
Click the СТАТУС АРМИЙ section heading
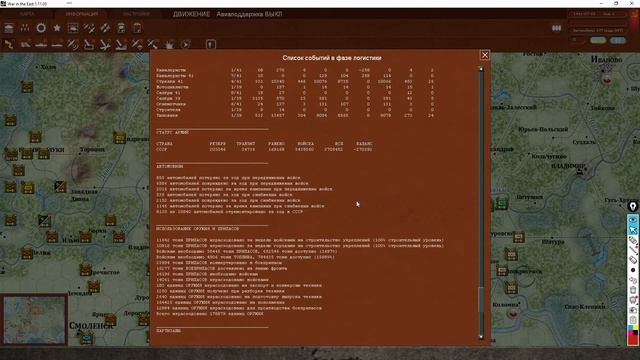pos(172,132)
